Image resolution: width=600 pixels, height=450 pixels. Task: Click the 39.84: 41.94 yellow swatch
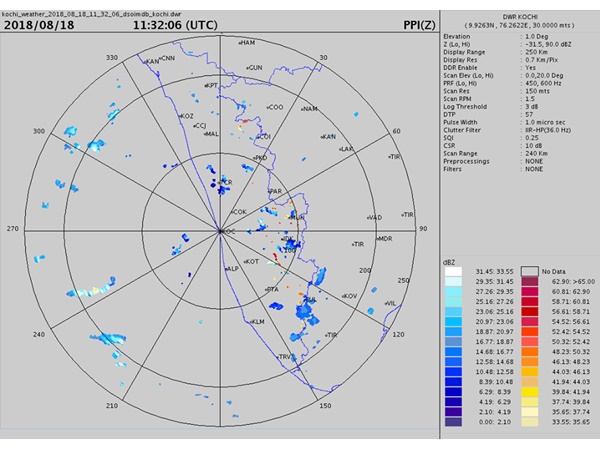(530, 392)
